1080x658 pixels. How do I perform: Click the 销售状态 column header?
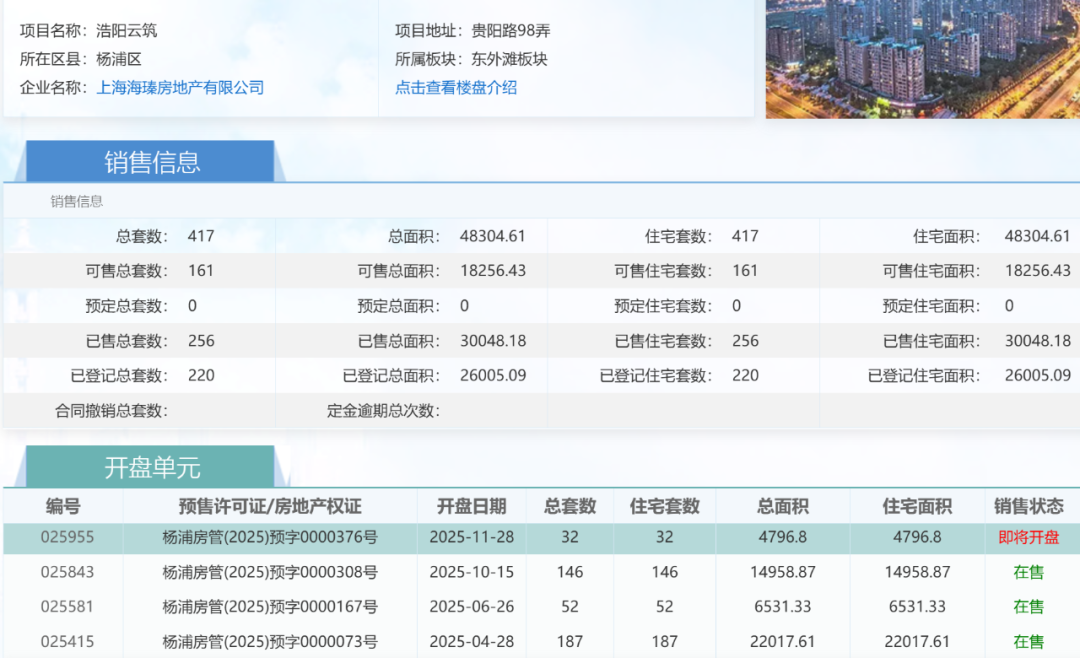1028,506
